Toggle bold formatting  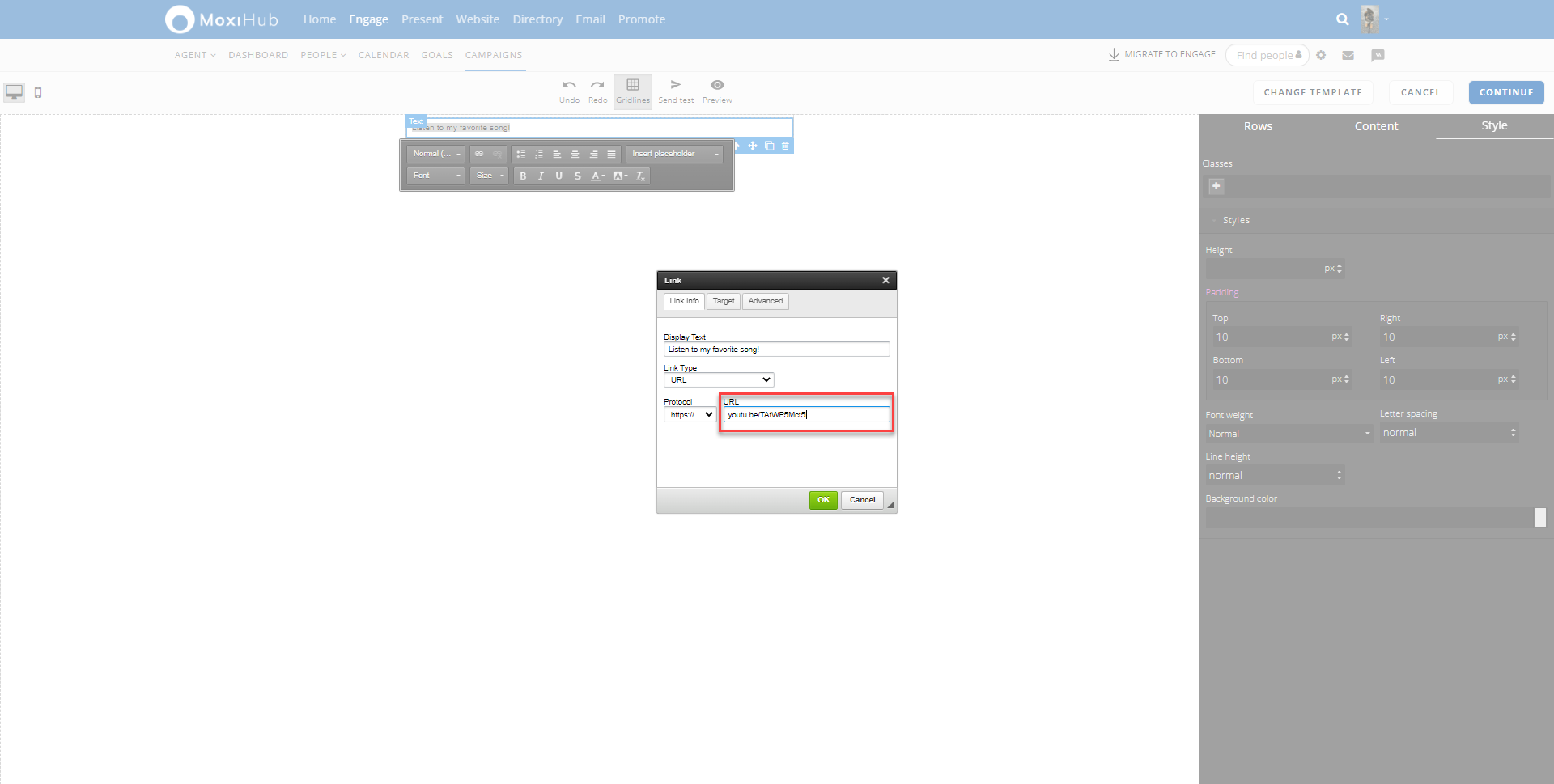[523, 176]
